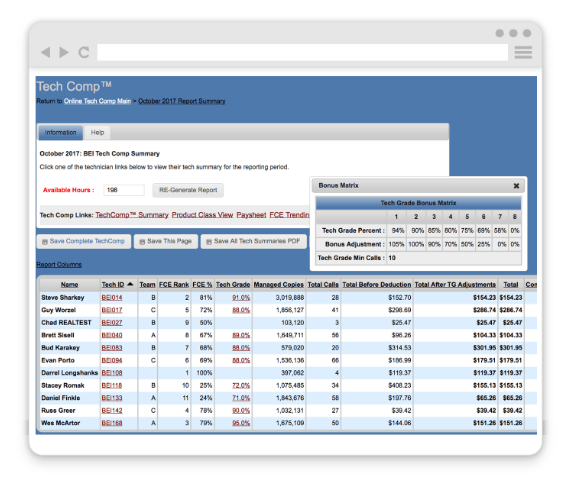This screenshot has width=571, height=501.
Task: Click the Tech ID sort arrow icon
Action: [130, 284]
